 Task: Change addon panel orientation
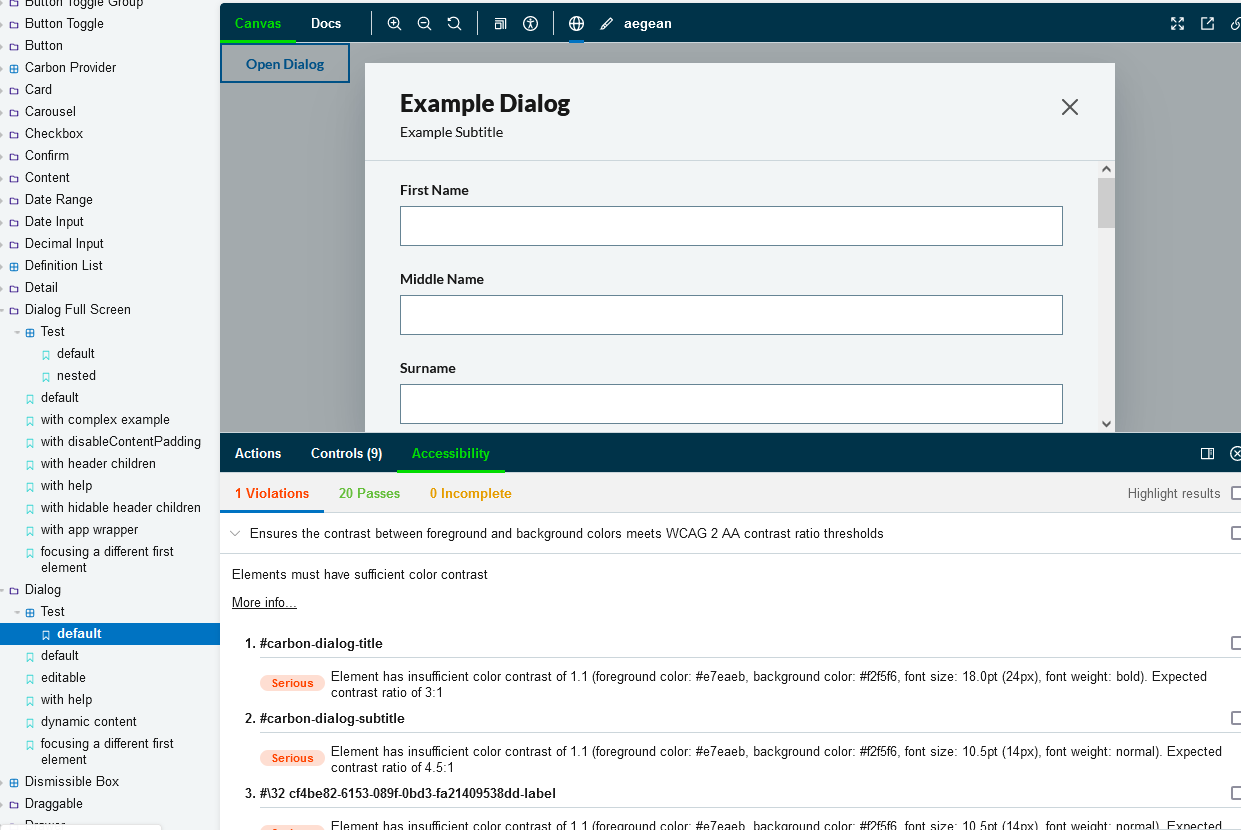point(1207,453)
